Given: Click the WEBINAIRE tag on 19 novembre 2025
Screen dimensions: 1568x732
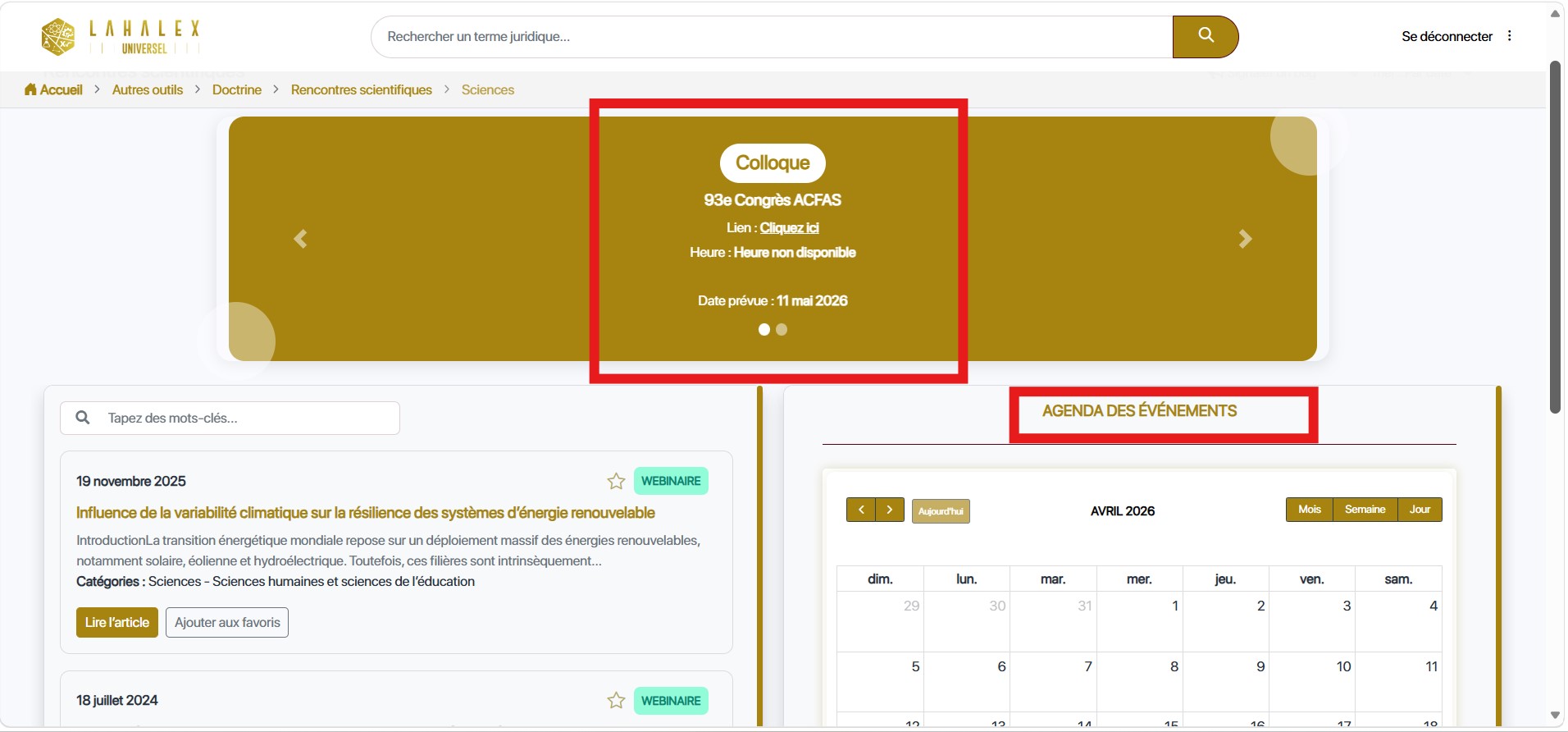Looking at the screenshot, I should [x=671, y=481].
